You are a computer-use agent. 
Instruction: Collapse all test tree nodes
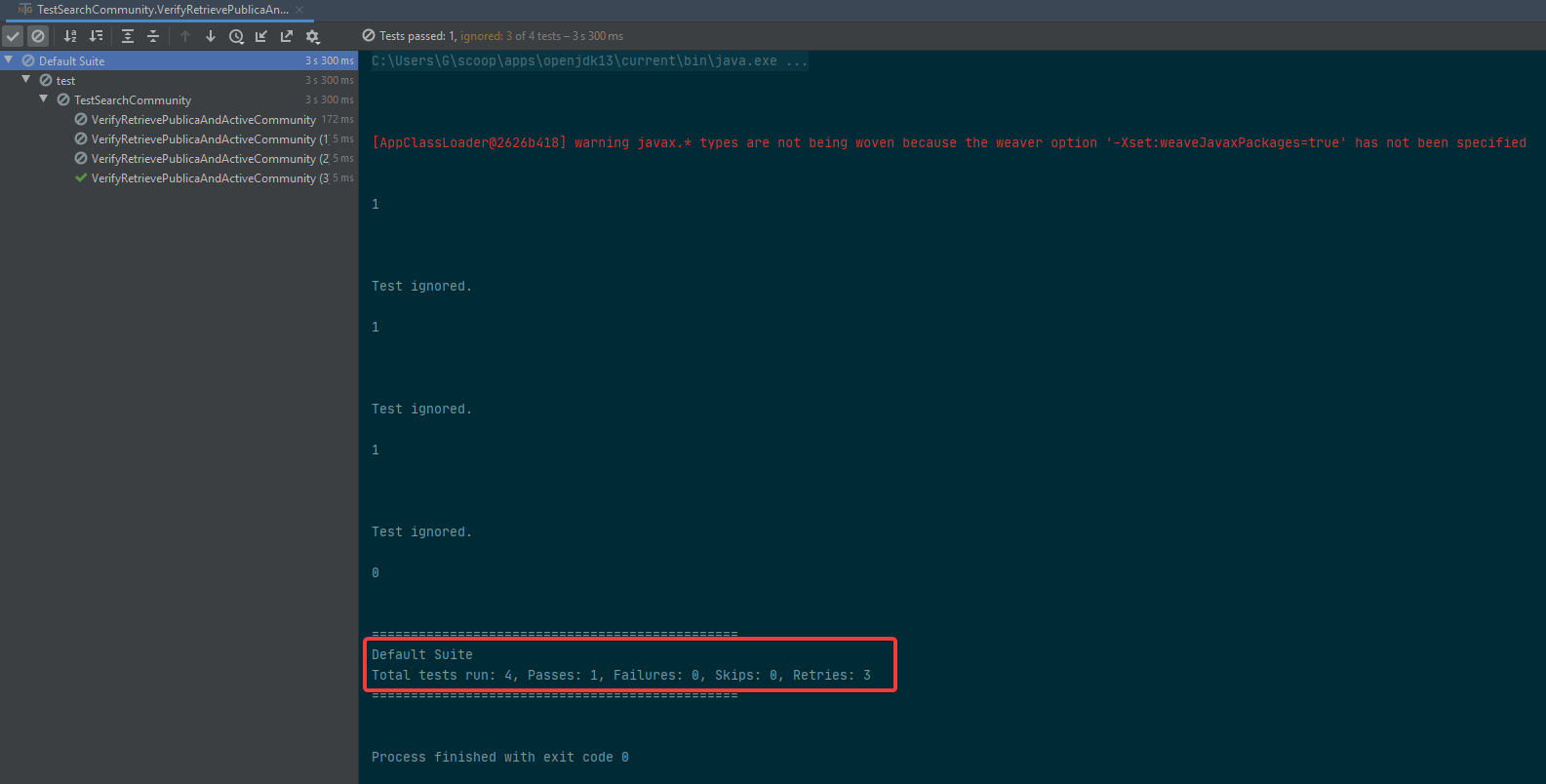tap(153, 36)
